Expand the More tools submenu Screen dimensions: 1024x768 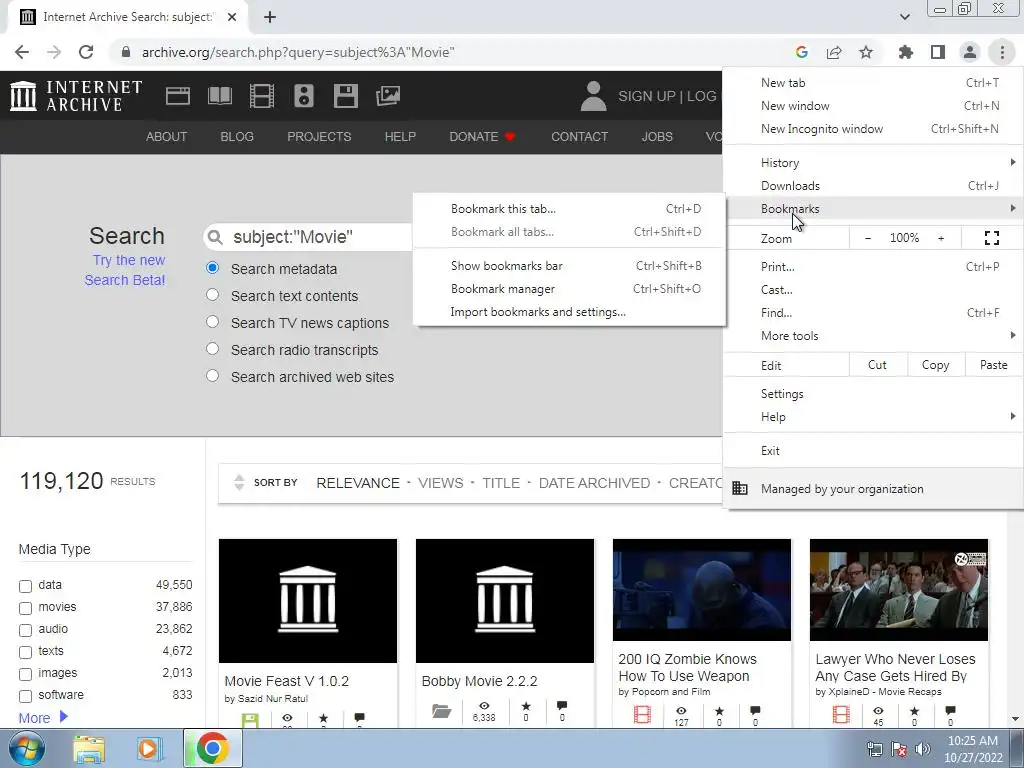click(x=872, y=336)
